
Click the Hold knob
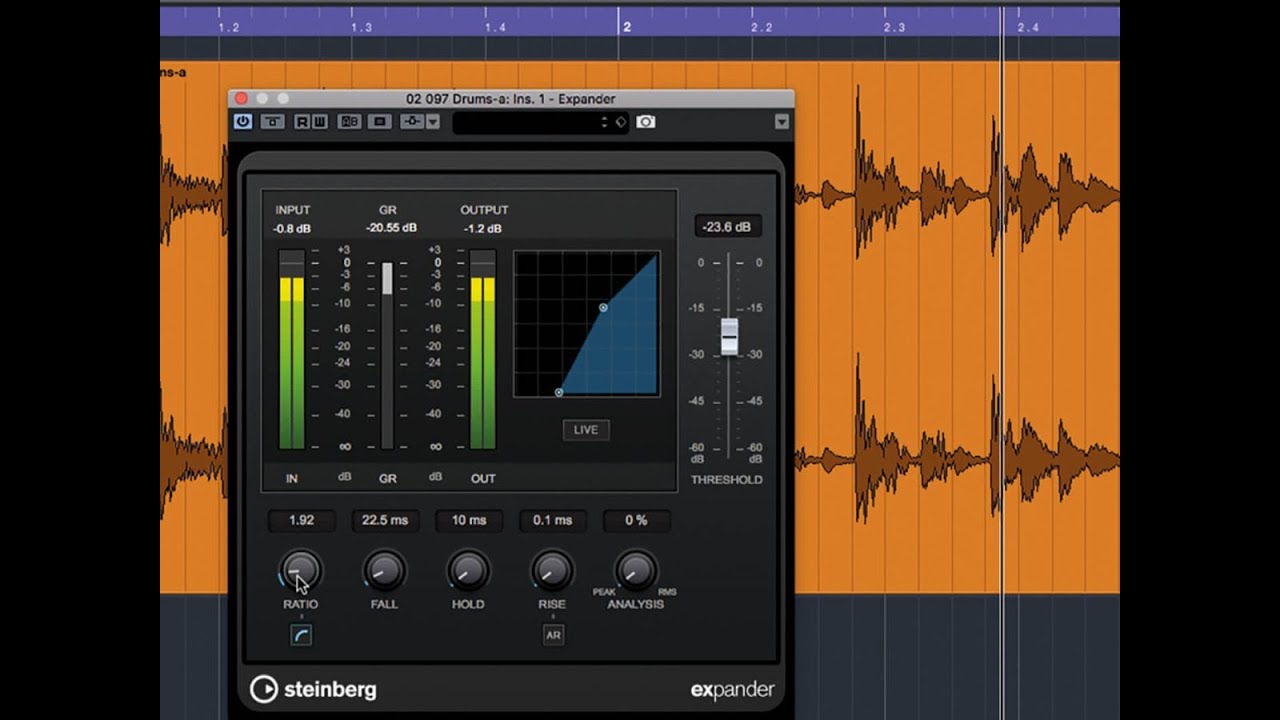[468, 571]
